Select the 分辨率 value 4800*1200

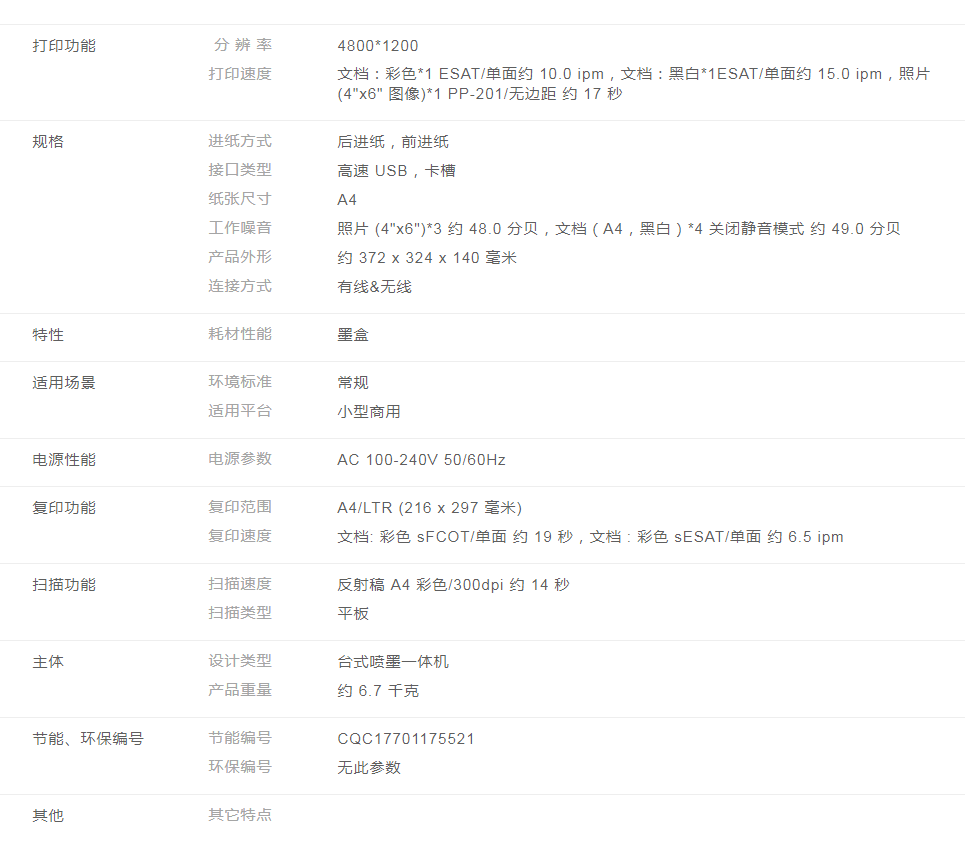(x=378, y=46)
